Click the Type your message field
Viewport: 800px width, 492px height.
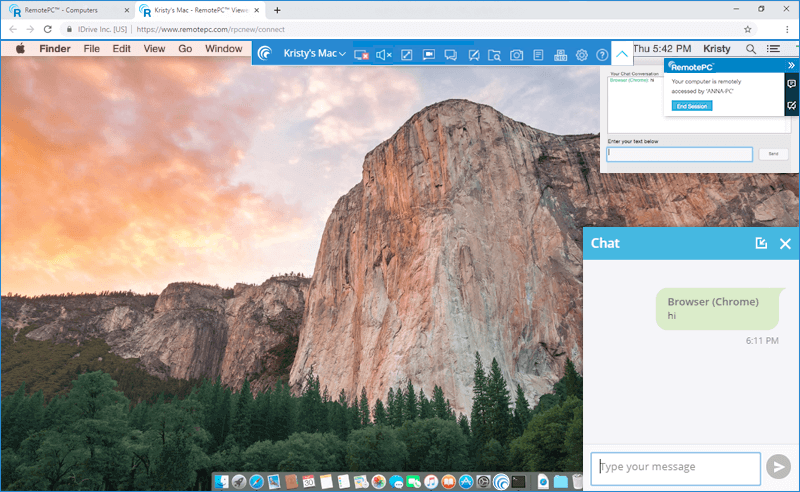tap(676, 467)
